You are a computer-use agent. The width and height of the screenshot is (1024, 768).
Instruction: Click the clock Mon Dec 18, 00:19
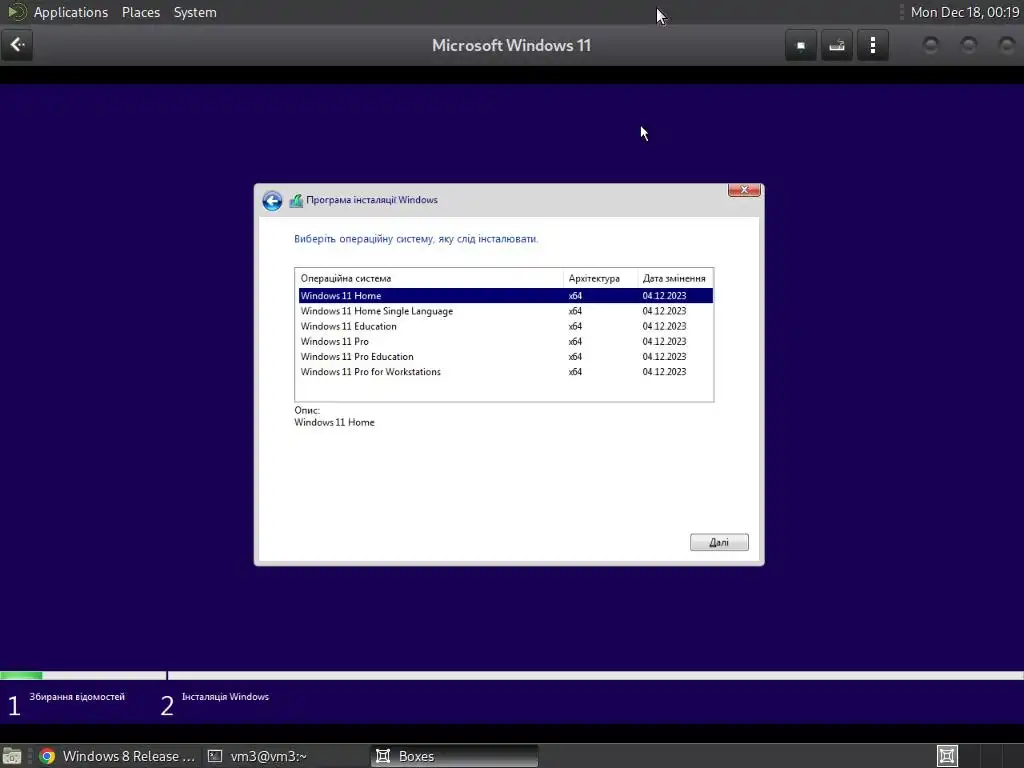tap(965, 12)
